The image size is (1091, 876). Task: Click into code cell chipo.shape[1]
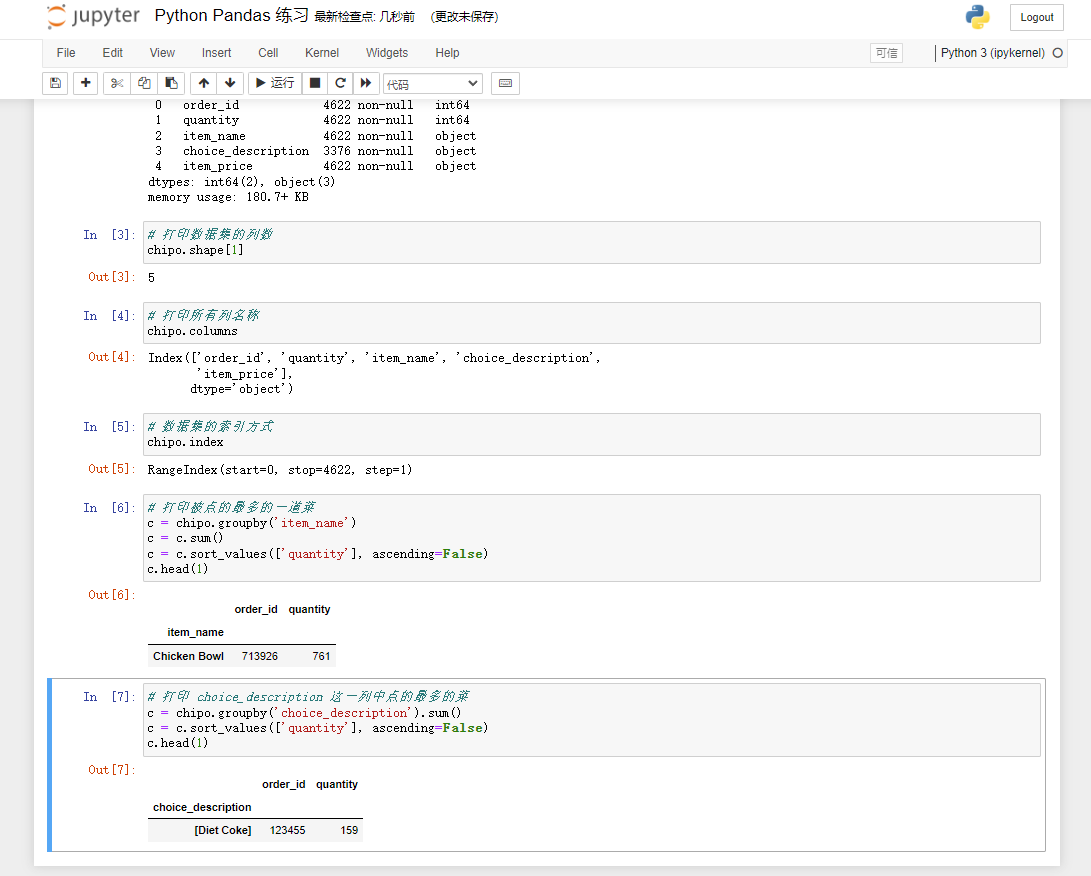coord(591,243)
